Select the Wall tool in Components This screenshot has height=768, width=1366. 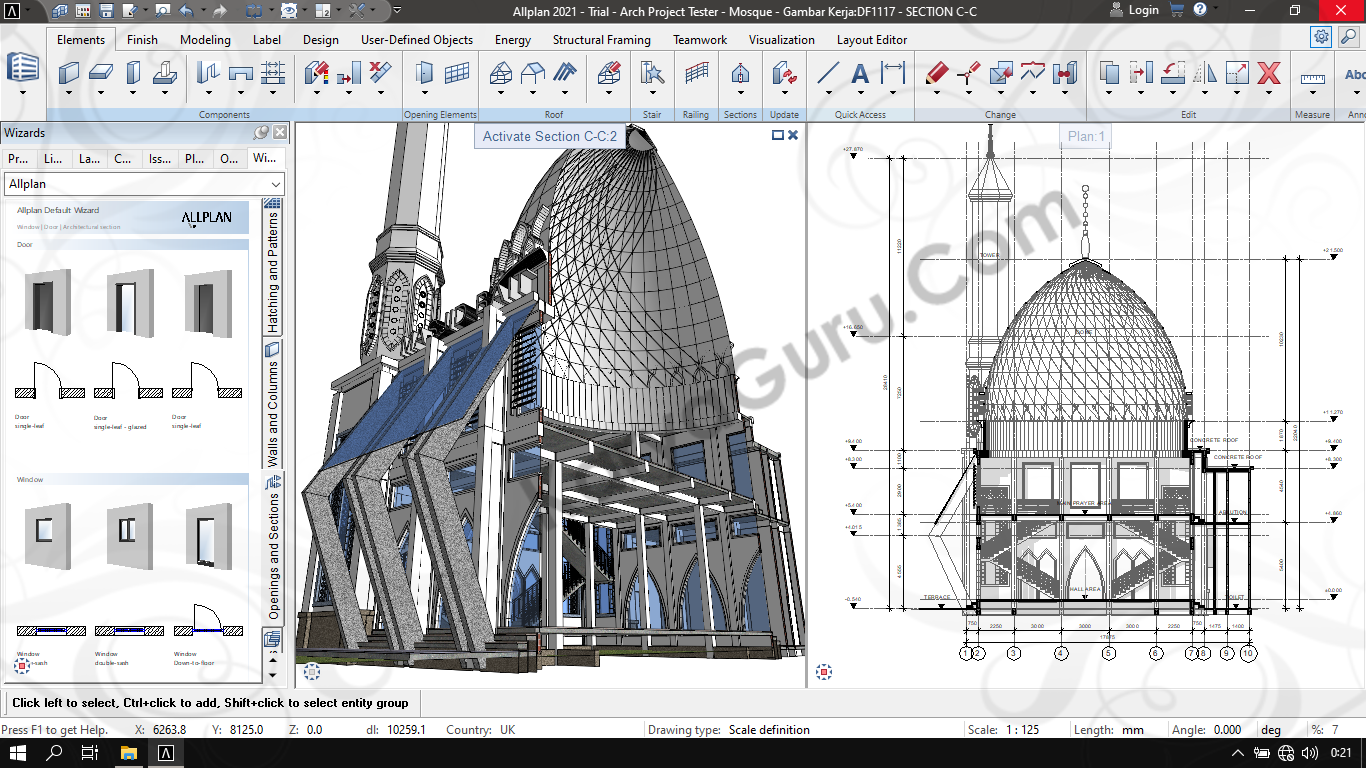pyautogui.click(x=69, y=73)
